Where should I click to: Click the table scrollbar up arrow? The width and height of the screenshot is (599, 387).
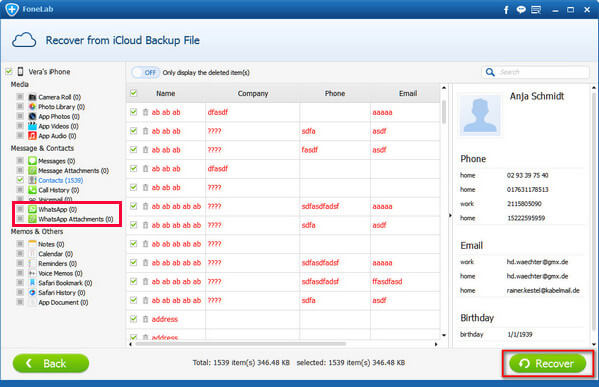[444, 88]
